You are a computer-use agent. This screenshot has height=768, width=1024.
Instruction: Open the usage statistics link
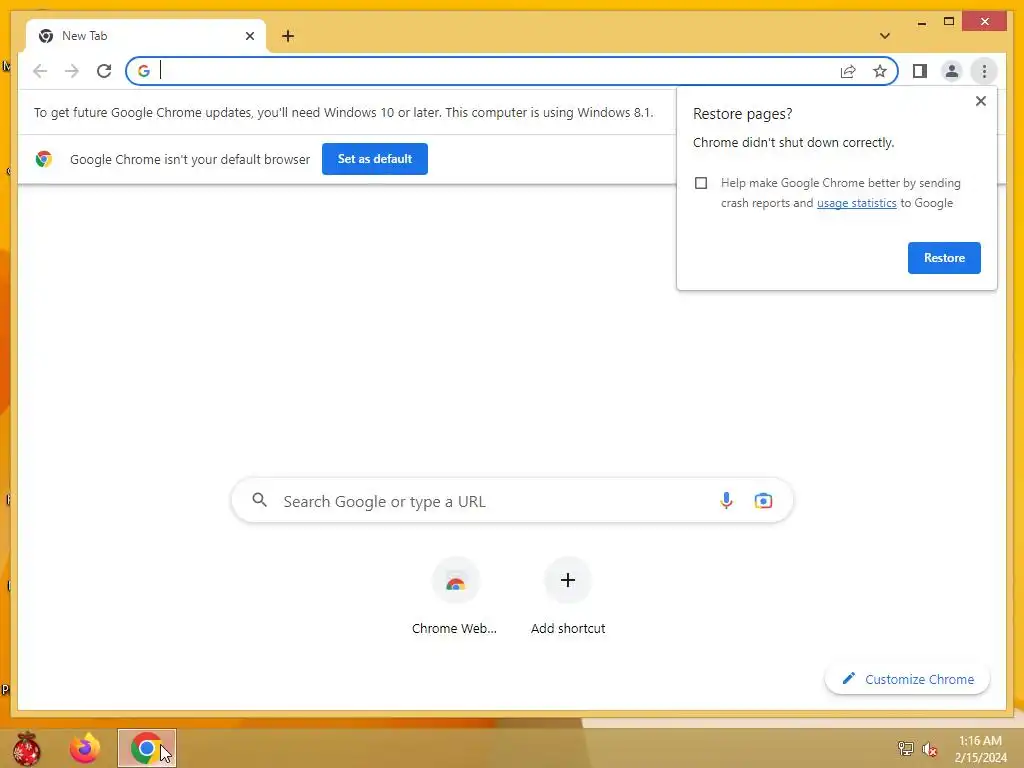pyautogui.click(x=856, y=203)
